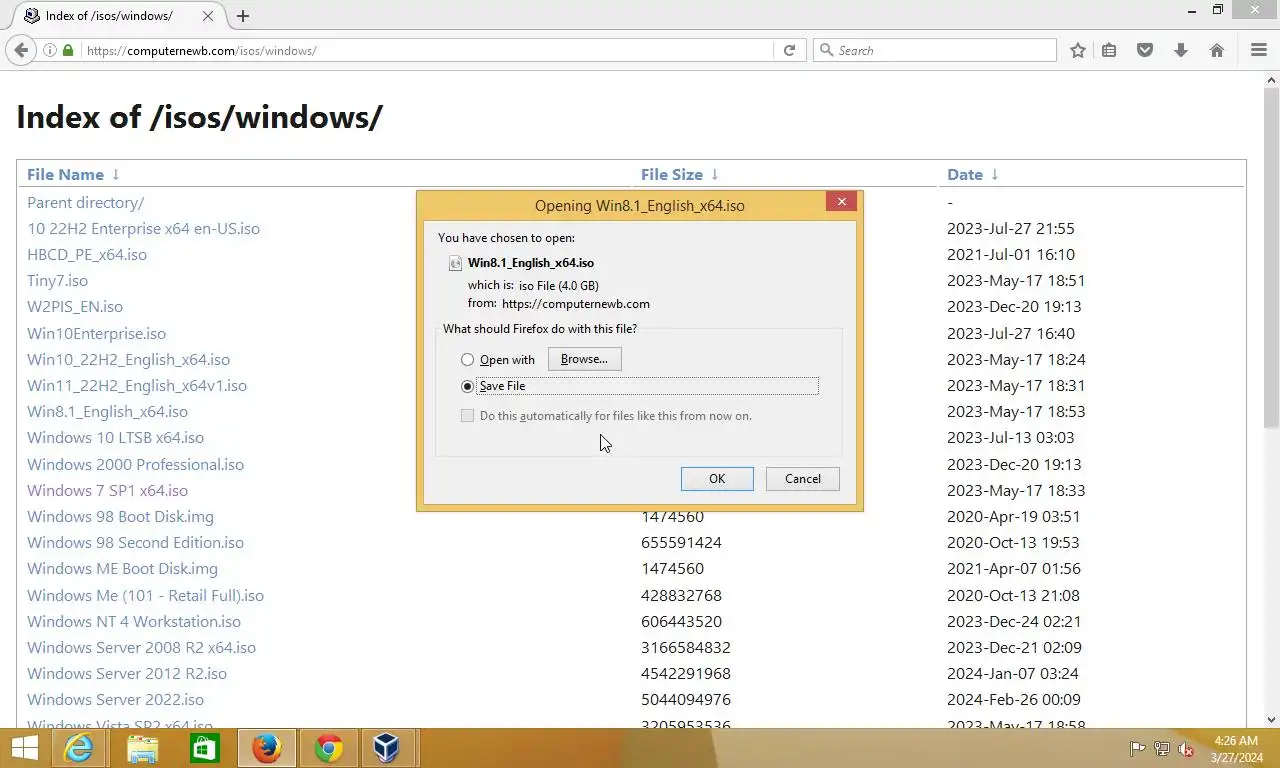Image resolution: width=1280 pixels, height=768 pixels.
Task: Click the Tiny7.iso link
Action: coord(57,280)
